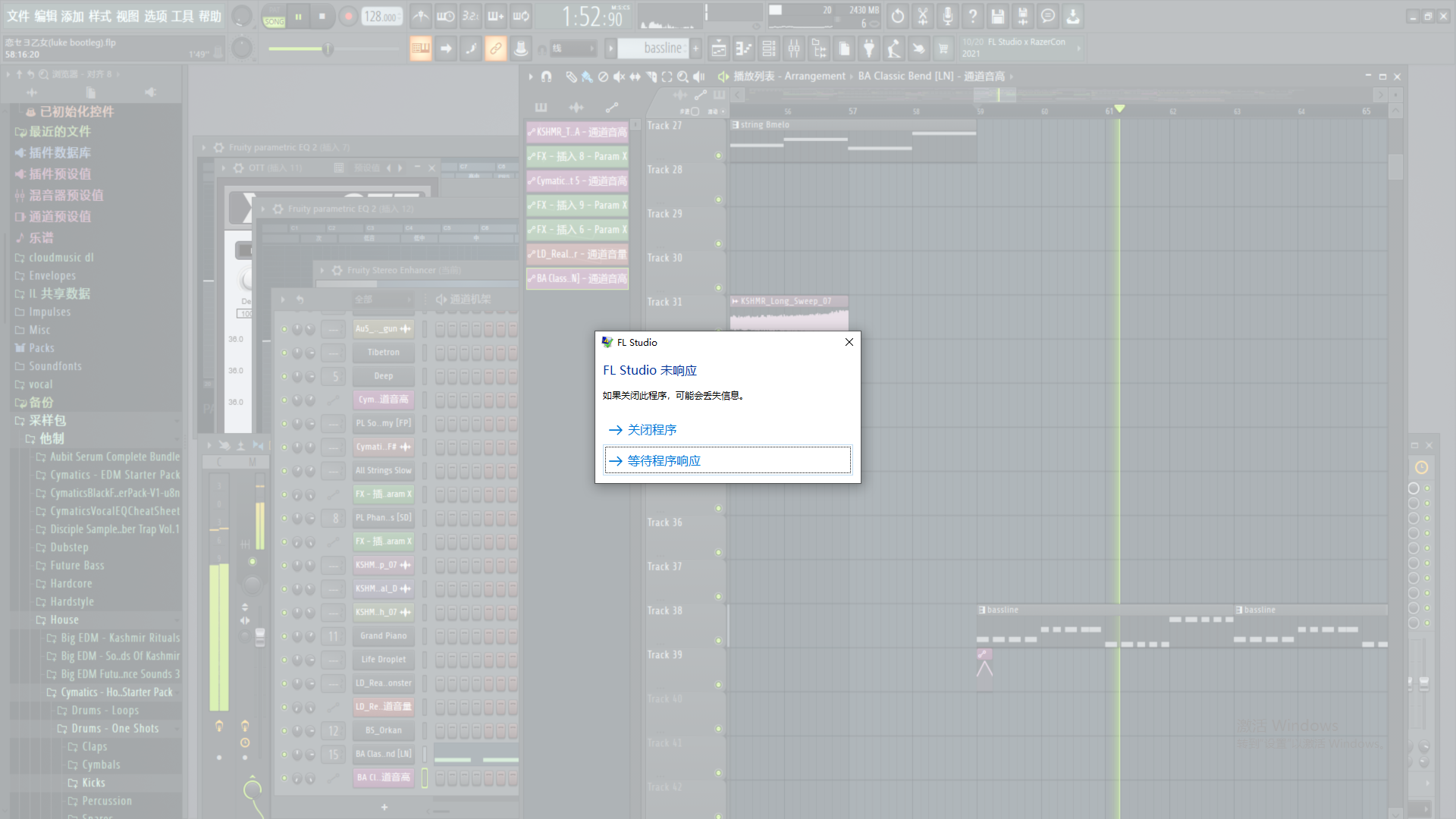Viewport: 1456px width, 819px height.
Task: Toggle loop recording icon in top toolbar
Action: click(521, 16)
